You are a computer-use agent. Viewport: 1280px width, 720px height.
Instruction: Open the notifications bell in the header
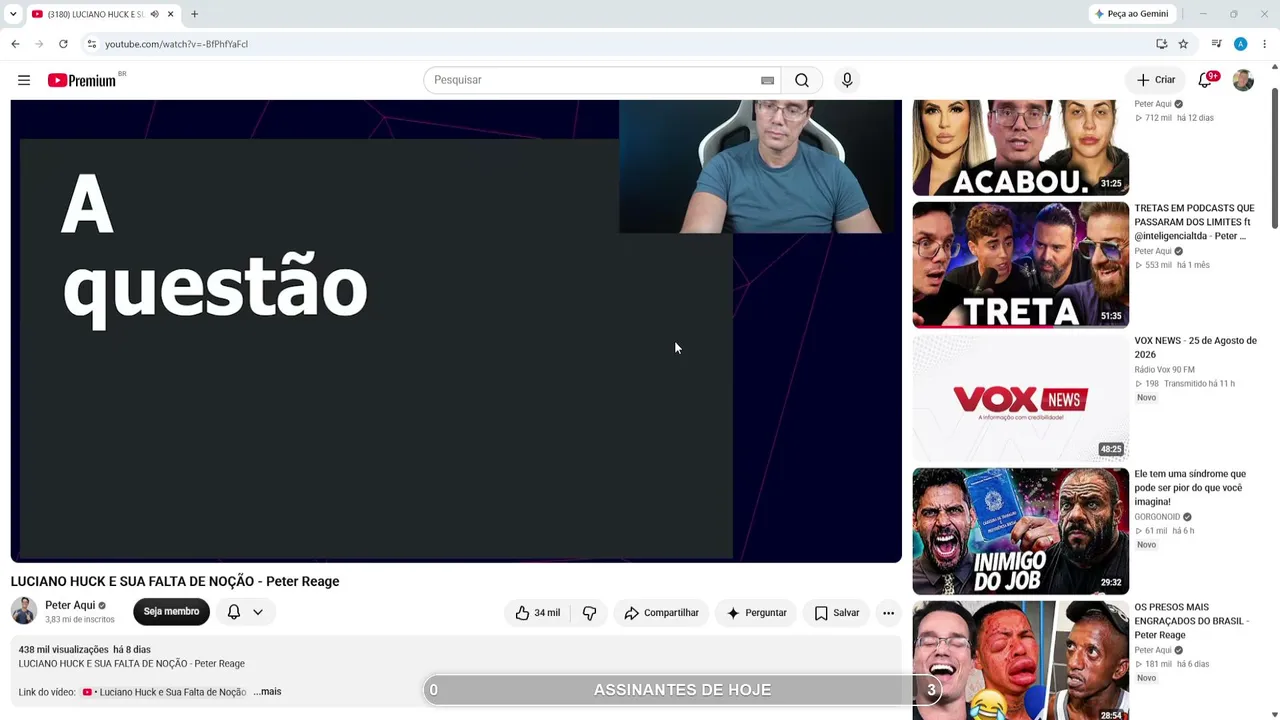(1206, 80)
